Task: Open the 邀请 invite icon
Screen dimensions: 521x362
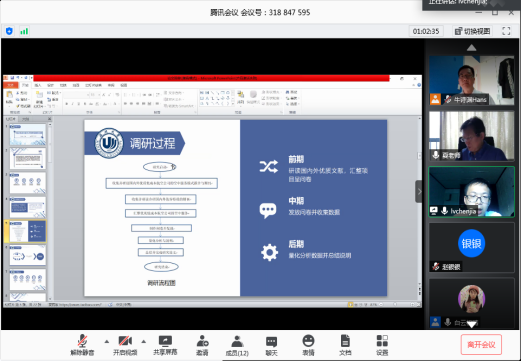Action: pos(202,345)
